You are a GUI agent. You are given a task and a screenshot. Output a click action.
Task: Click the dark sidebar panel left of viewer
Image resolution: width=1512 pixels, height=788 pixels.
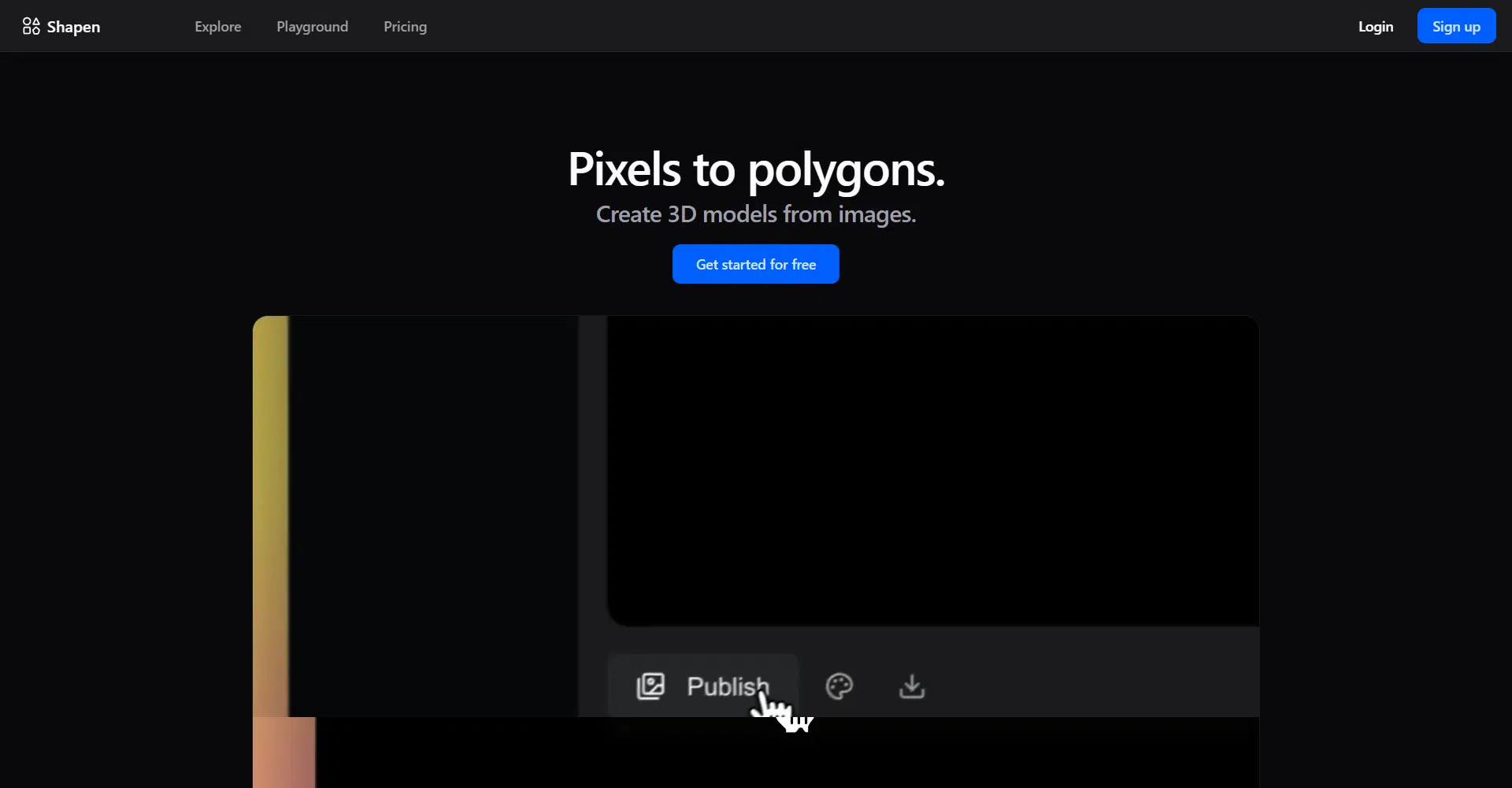coord(433,512)
